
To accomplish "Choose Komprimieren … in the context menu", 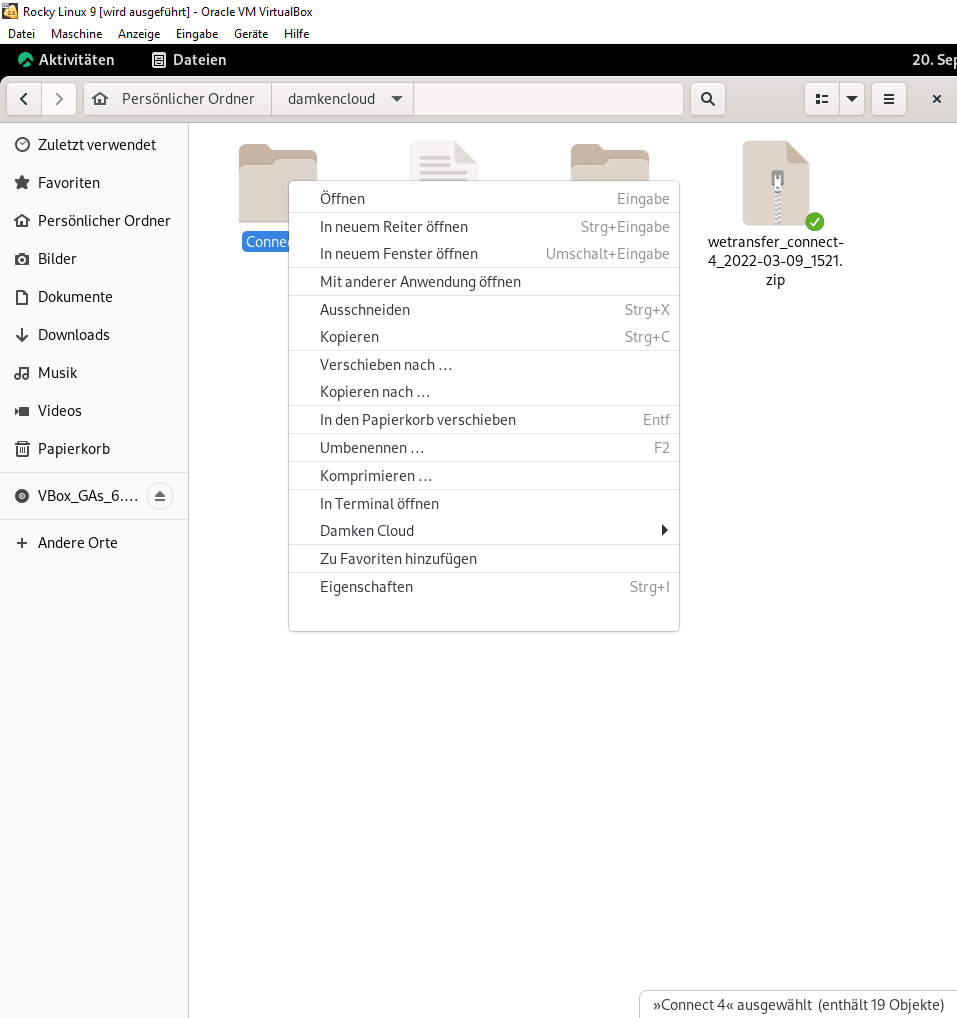I will click(484, 476).
